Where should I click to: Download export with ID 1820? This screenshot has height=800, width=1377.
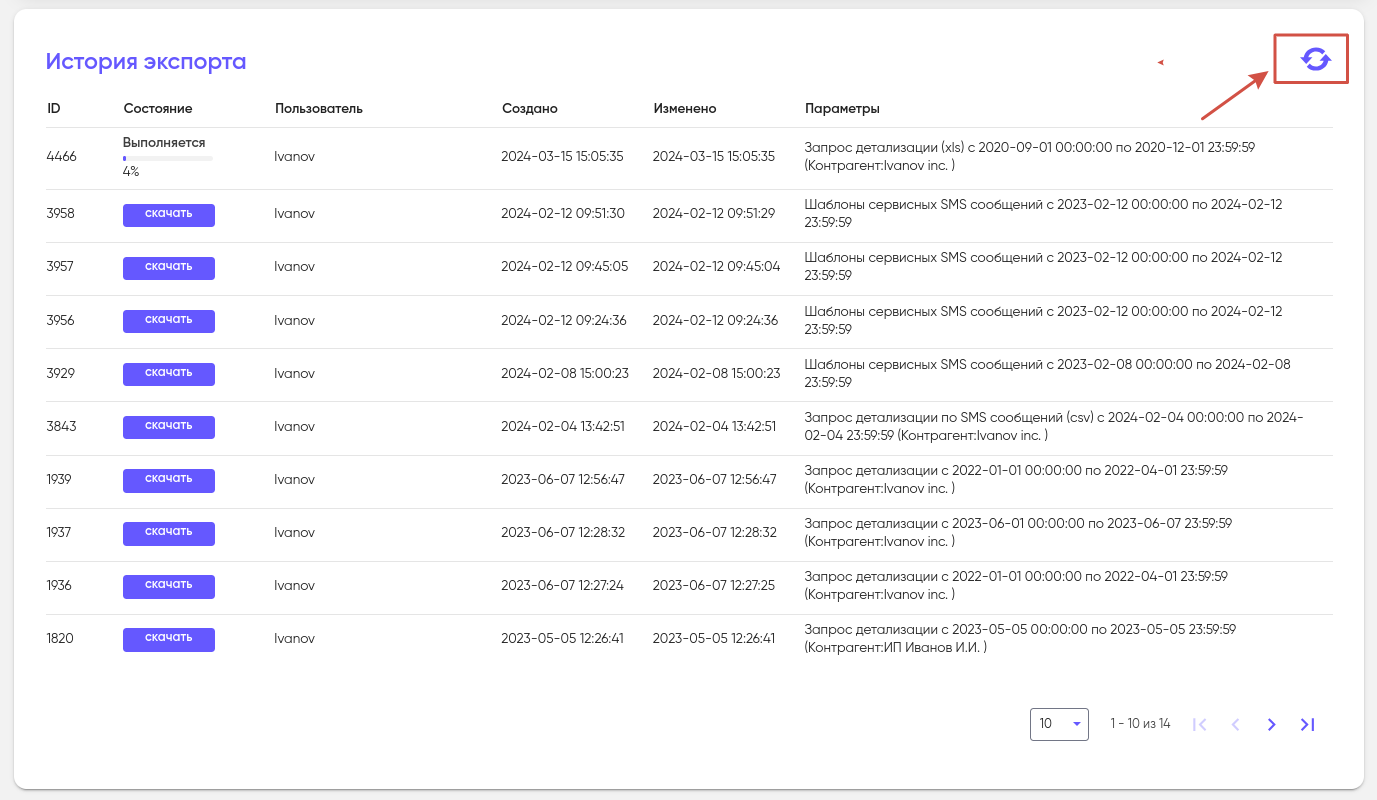point(168,639)
